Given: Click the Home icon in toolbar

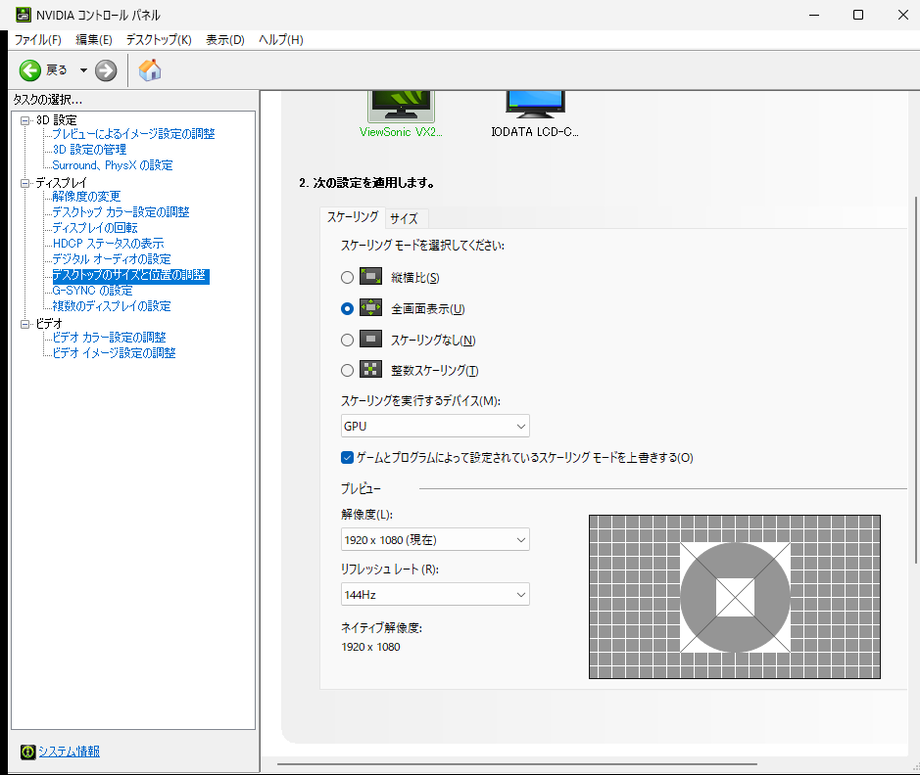Looking at the screenshot, I should pos(150,70).
